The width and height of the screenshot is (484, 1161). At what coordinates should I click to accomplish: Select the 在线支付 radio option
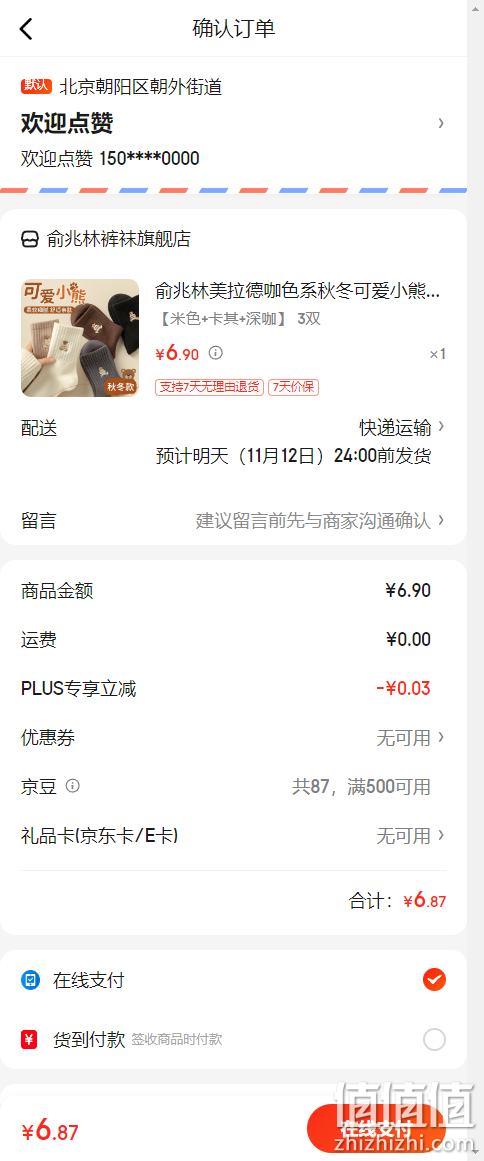[434, 980]
